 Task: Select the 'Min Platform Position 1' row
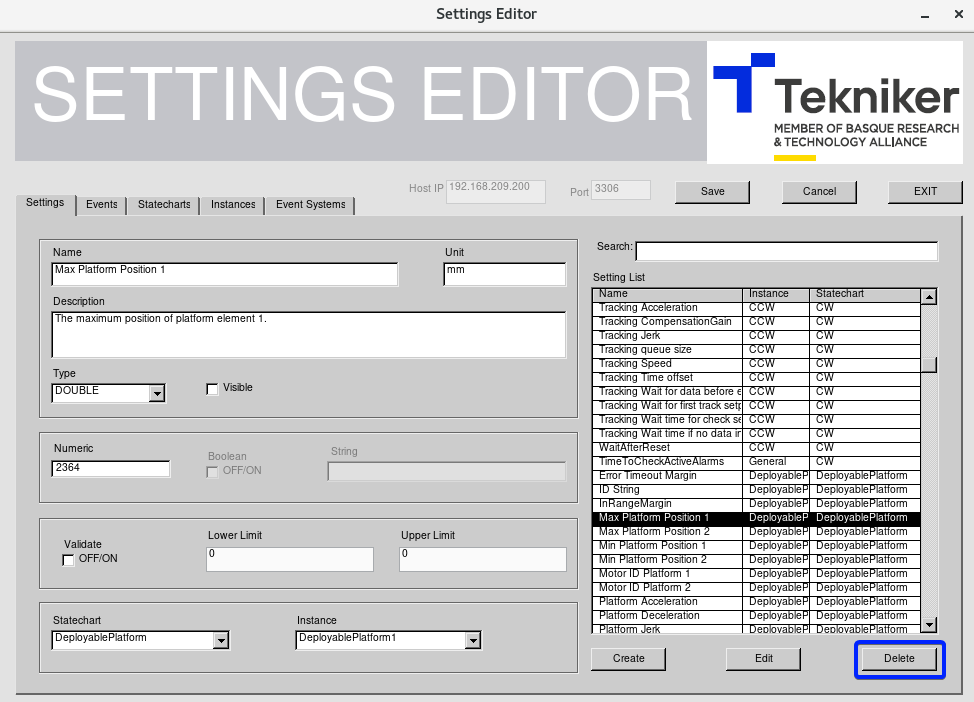click(757, 546)
